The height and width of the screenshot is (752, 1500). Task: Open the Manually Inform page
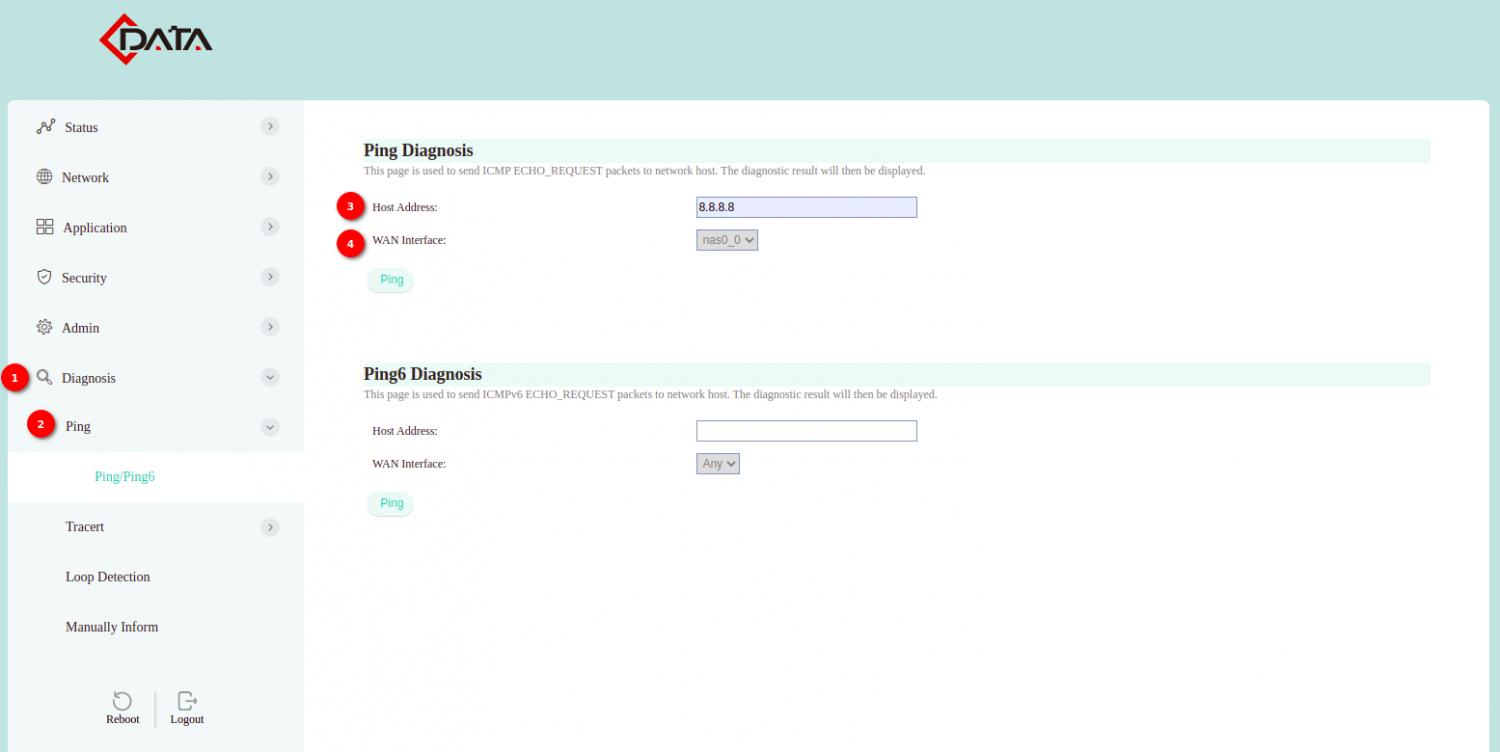[x=111, y=627]
